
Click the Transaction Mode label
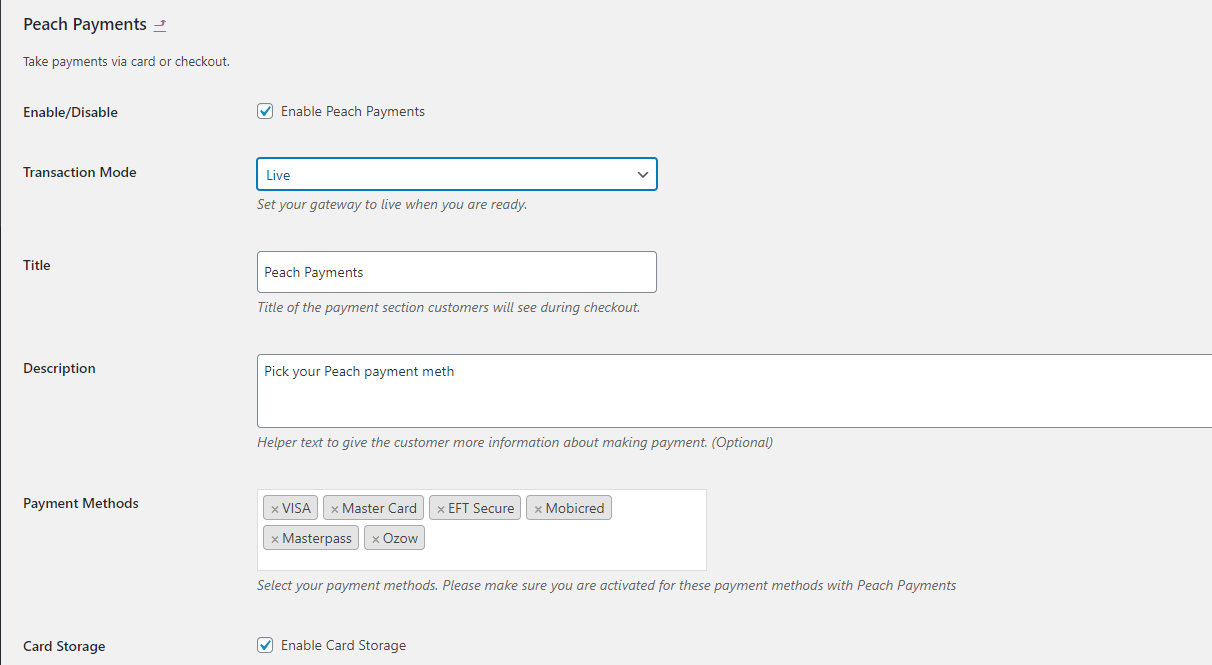80,172
